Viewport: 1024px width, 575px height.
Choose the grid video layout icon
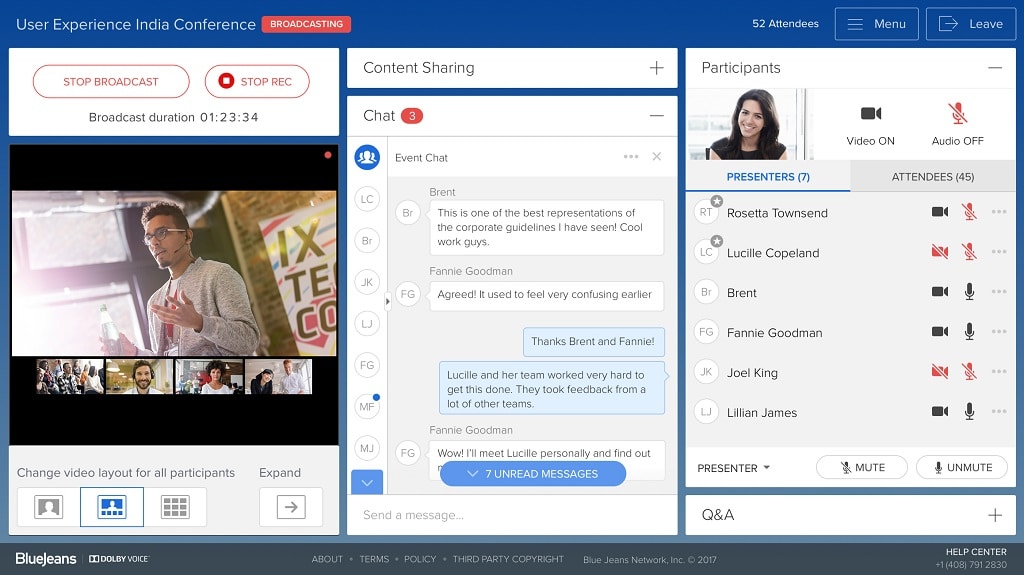pos(175,507)
